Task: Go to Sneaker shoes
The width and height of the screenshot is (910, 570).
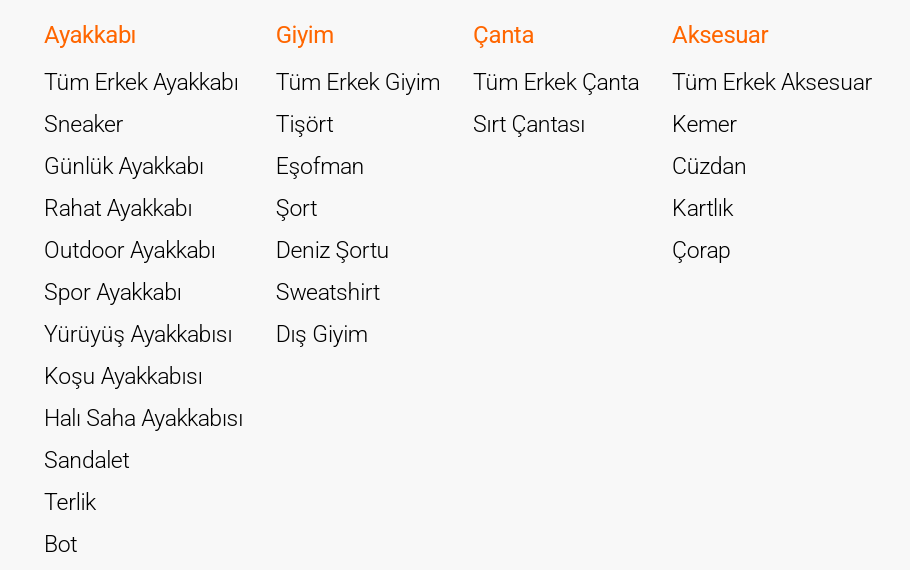Action: click(83, 124)
